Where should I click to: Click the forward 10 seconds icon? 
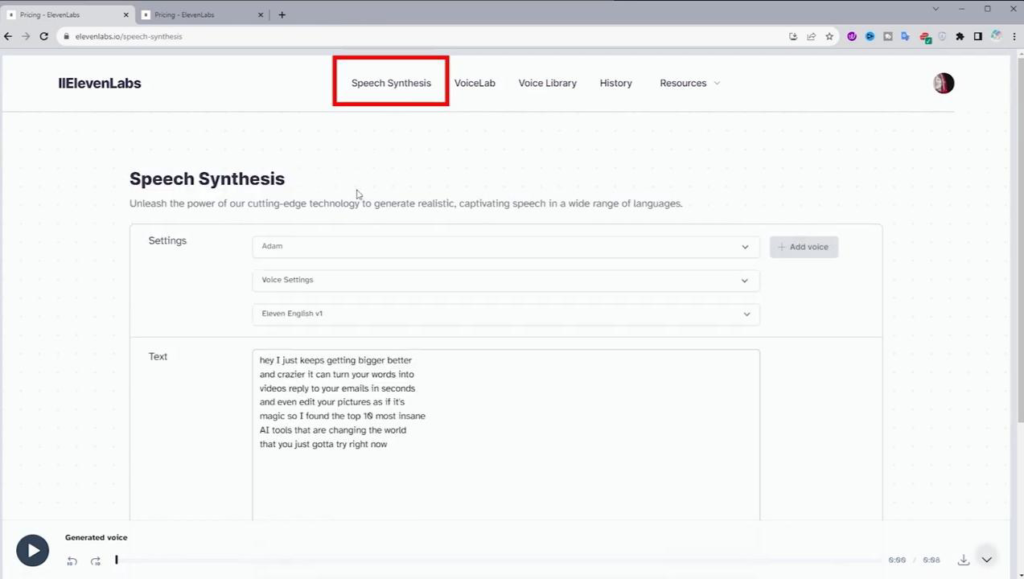pyautogui.click(x=96, y=561)
